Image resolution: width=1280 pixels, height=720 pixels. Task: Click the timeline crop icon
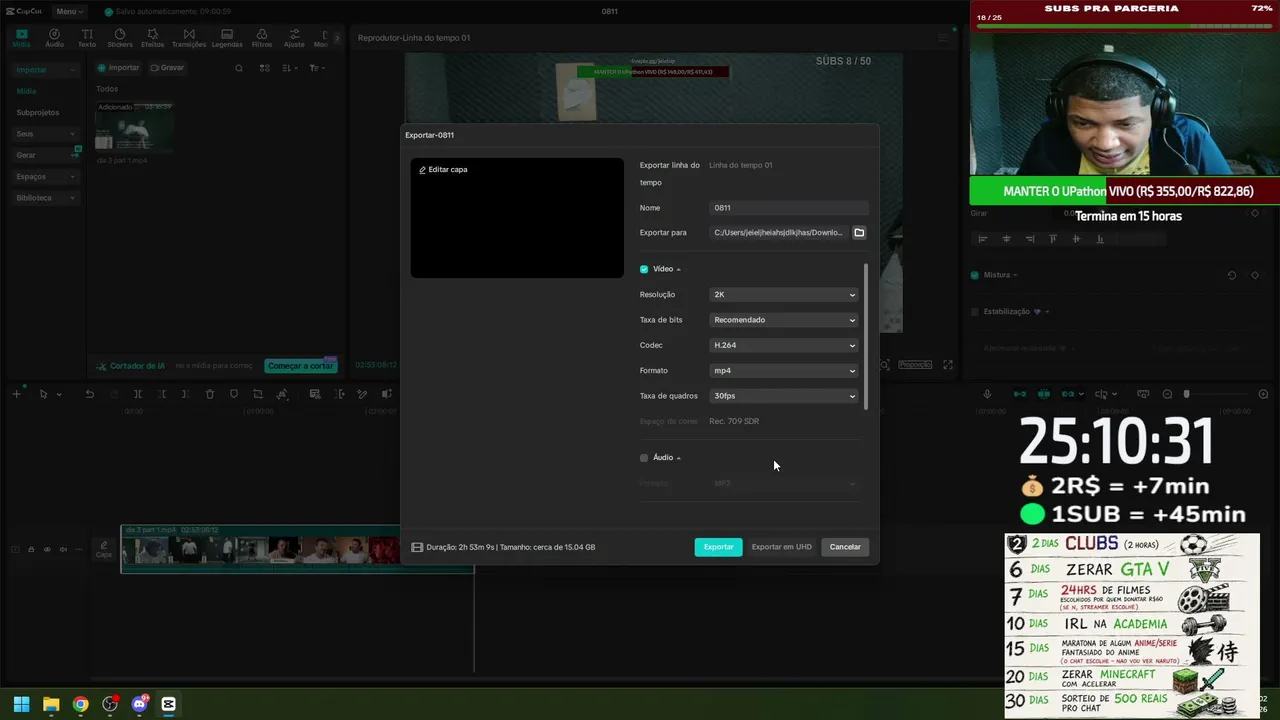point(258,394)
